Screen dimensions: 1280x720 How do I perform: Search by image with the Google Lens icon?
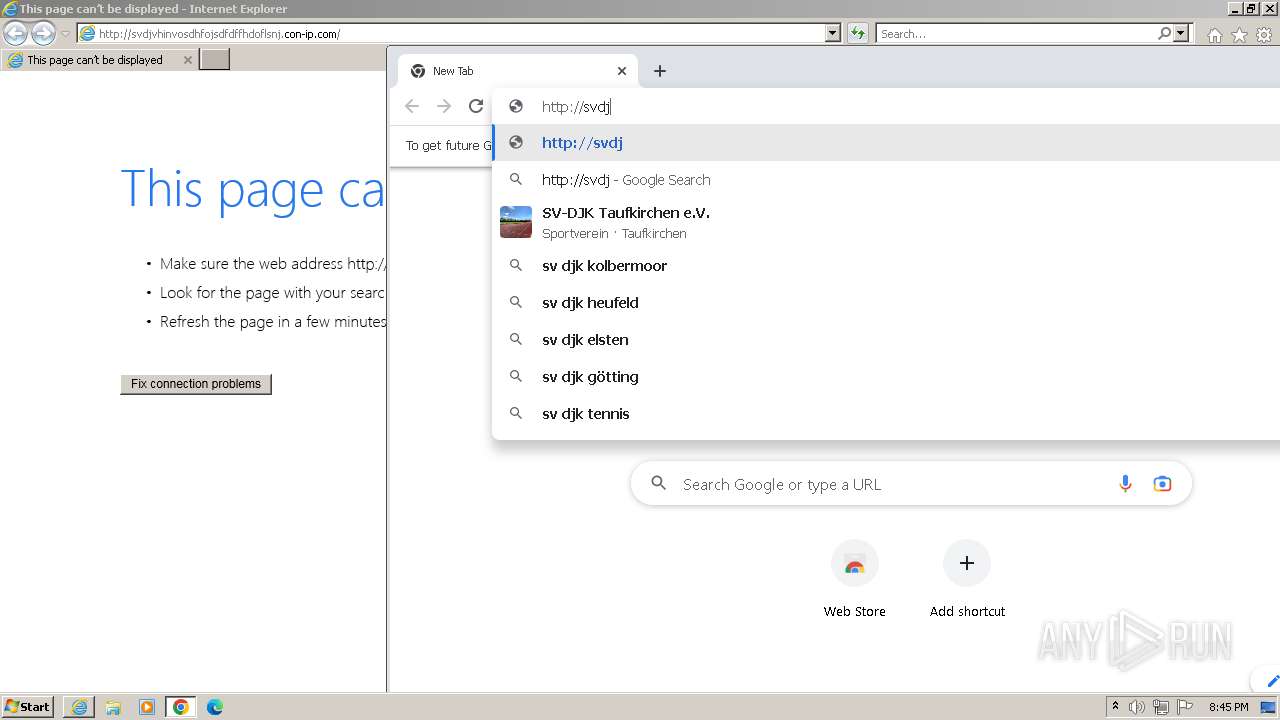point(1162,484)
